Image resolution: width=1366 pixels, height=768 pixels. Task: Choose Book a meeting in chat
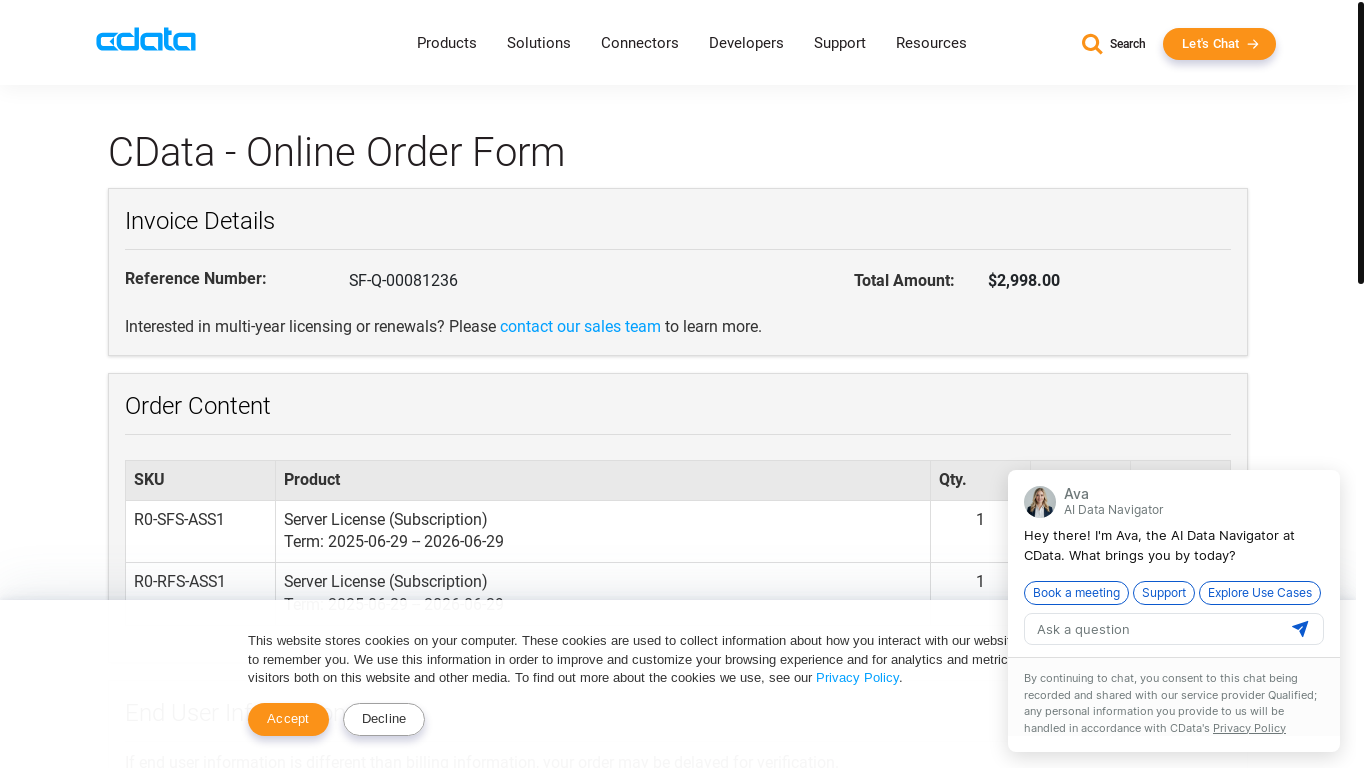point(1076,593)
